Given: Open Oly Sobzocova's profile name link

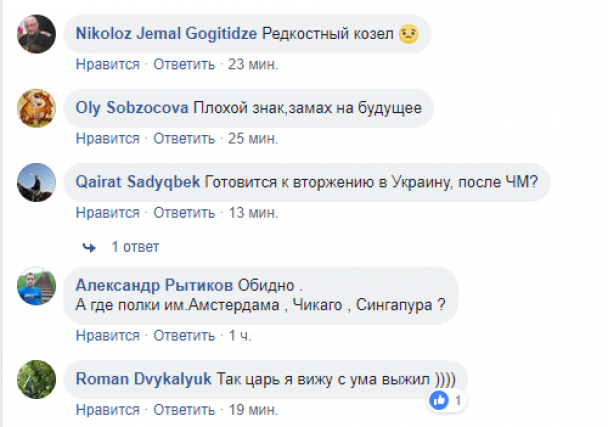Looking at the screenshot, I should click(131, 107).
